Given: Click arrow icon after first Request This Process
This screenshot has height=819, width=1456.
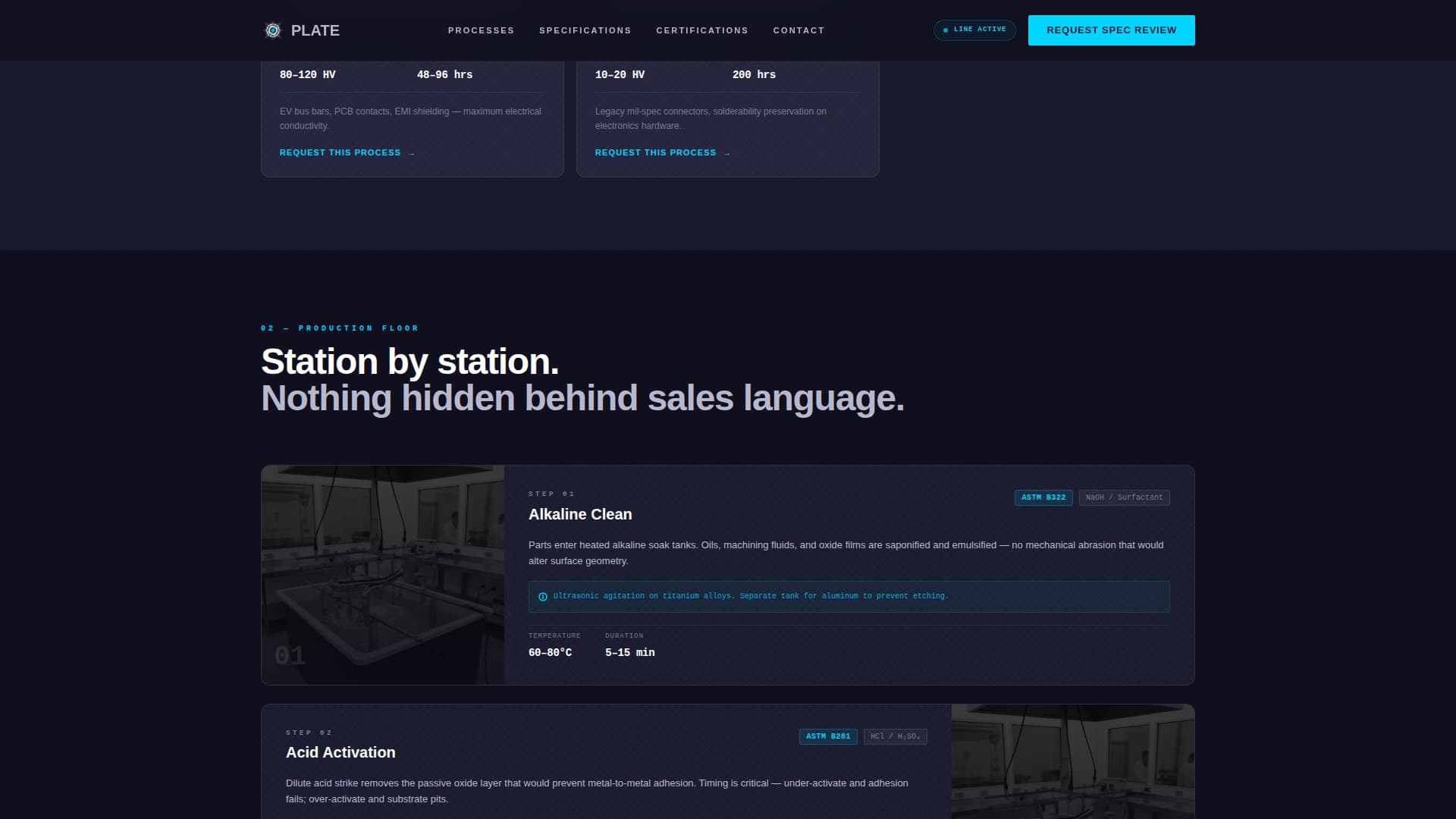Looking at the screenshot, I should 412,153.
